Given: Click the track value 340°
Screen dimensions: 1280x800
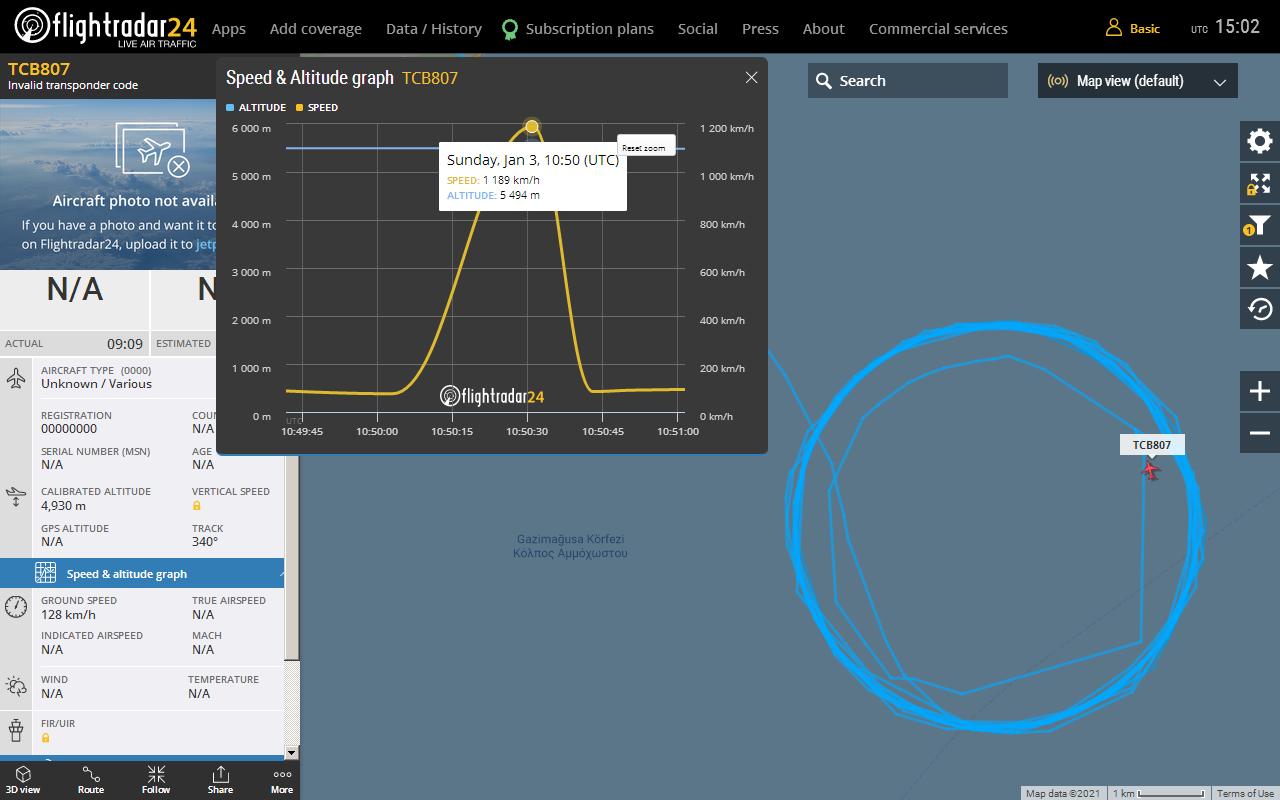Looking at the screenshot, I should click(x=205, y=541).
